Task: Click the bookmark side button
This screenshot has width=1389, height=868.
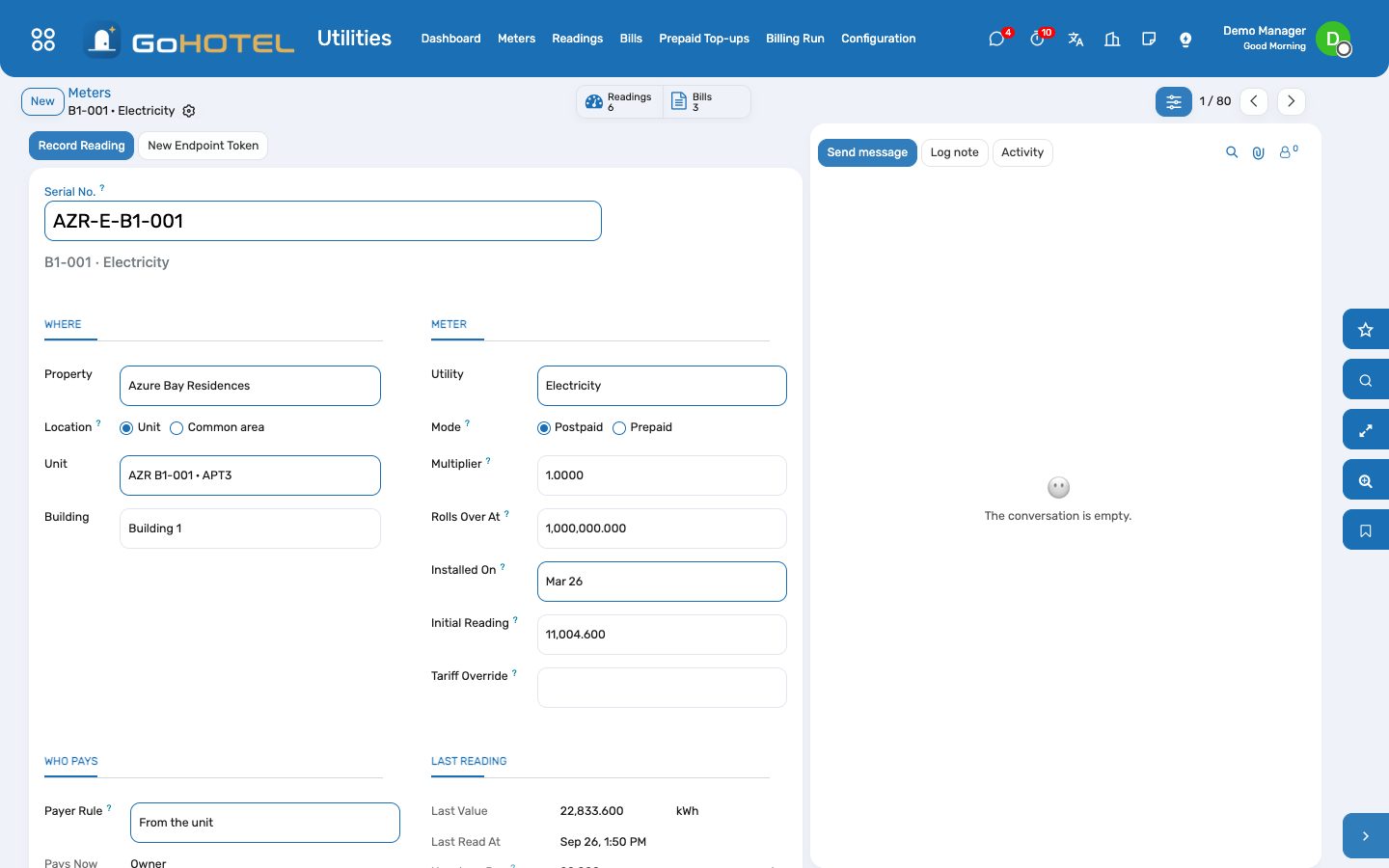Action: pos(1366,530)
